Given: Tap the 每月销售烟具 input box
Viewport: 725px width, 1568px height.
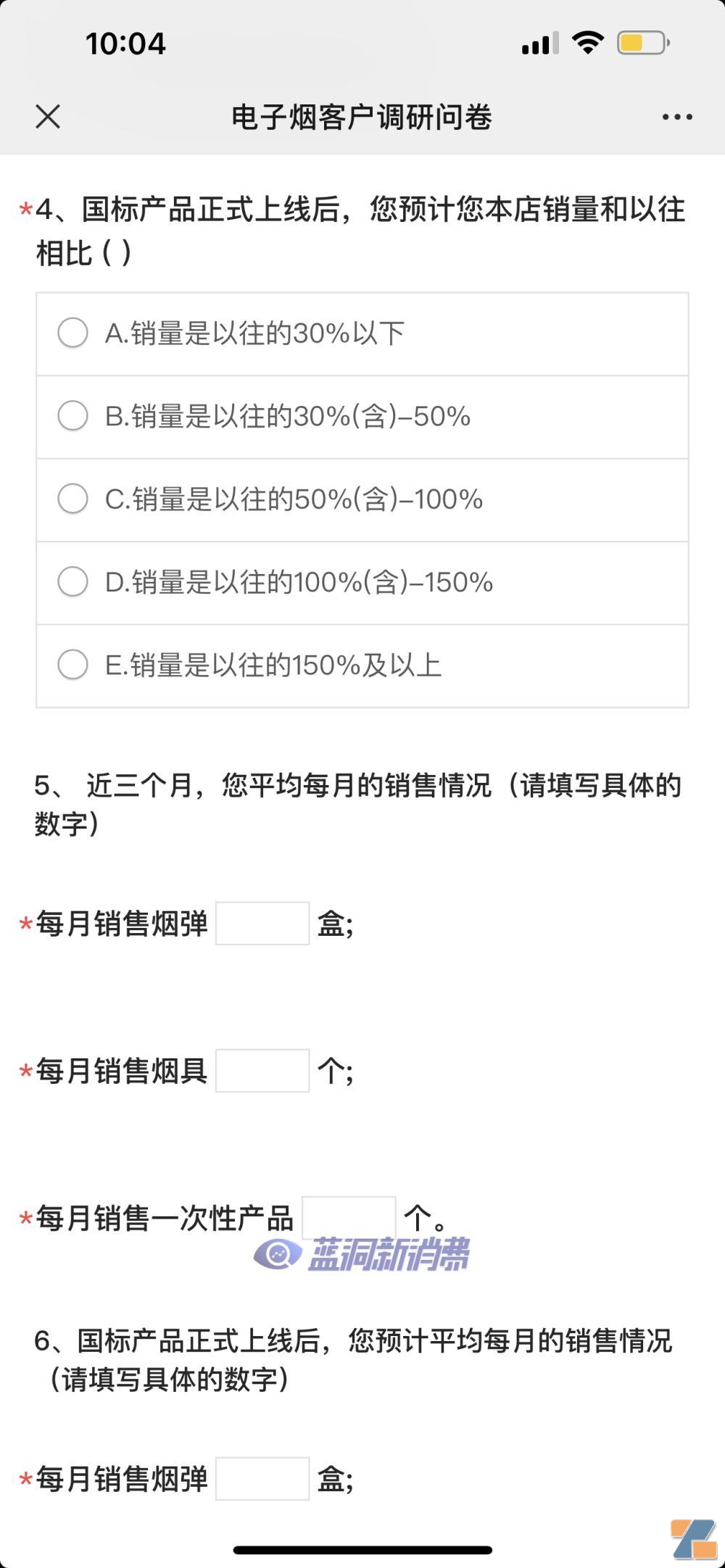Looking at the screenshot, I should (263, 1072).
